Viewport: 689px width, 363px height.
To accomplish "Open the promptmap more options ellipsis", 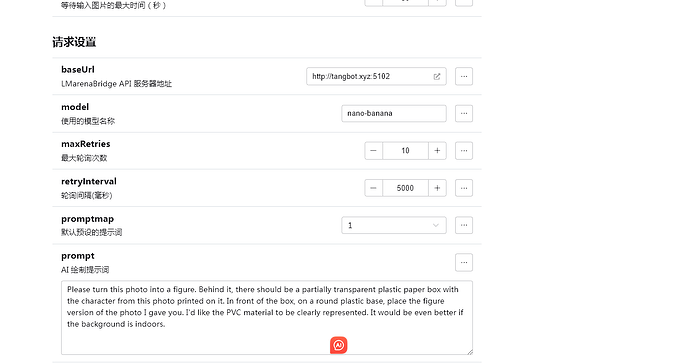I will [464, 225].
